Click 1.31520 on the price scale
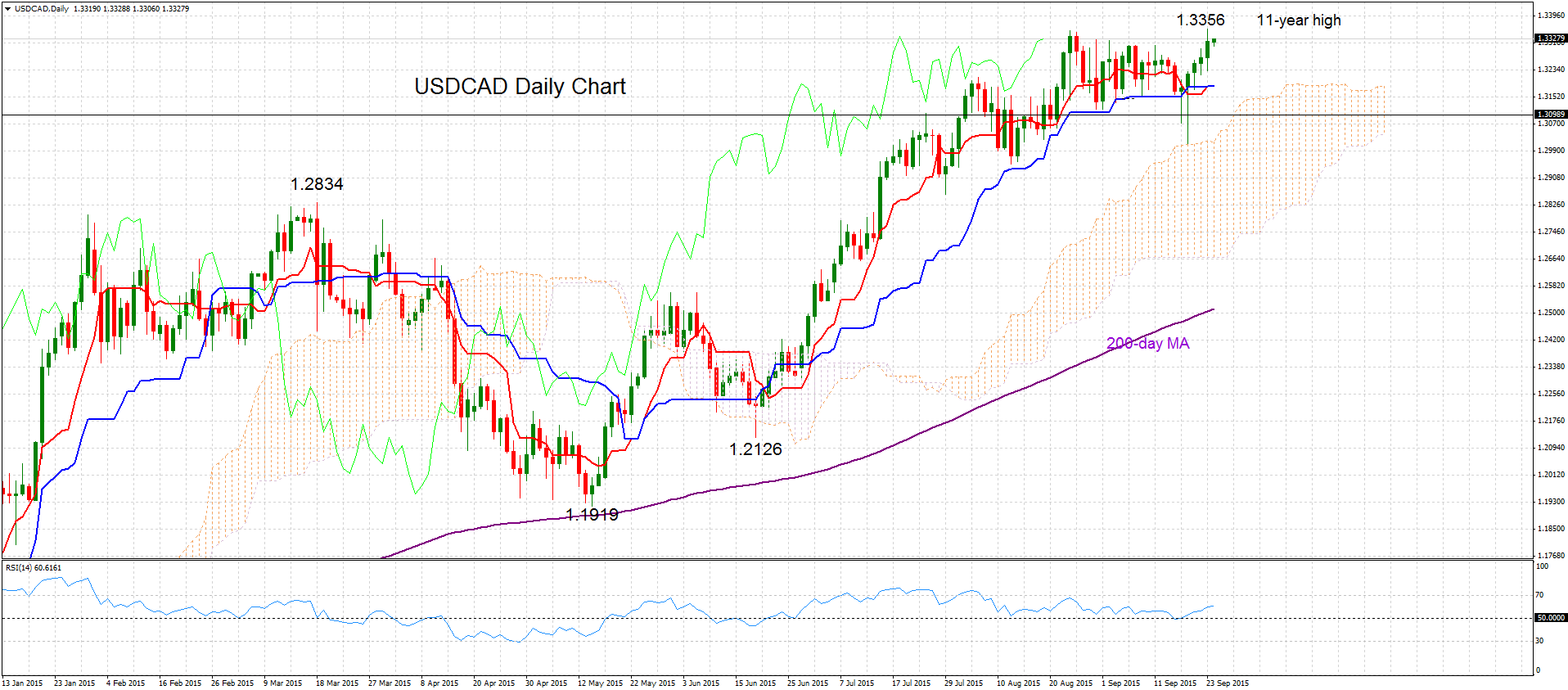 click(x=1551, y=97)
